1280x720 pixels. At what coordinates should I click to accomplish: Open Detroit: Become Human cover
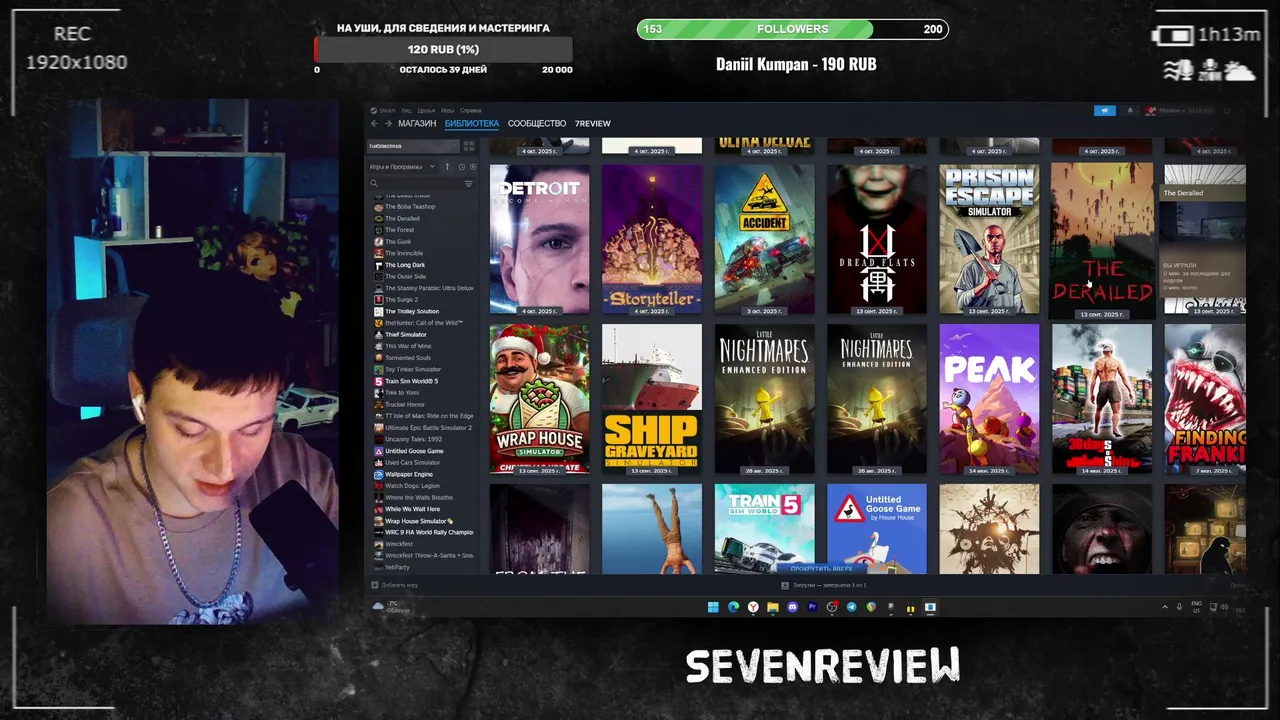click(x=540, y=239)
